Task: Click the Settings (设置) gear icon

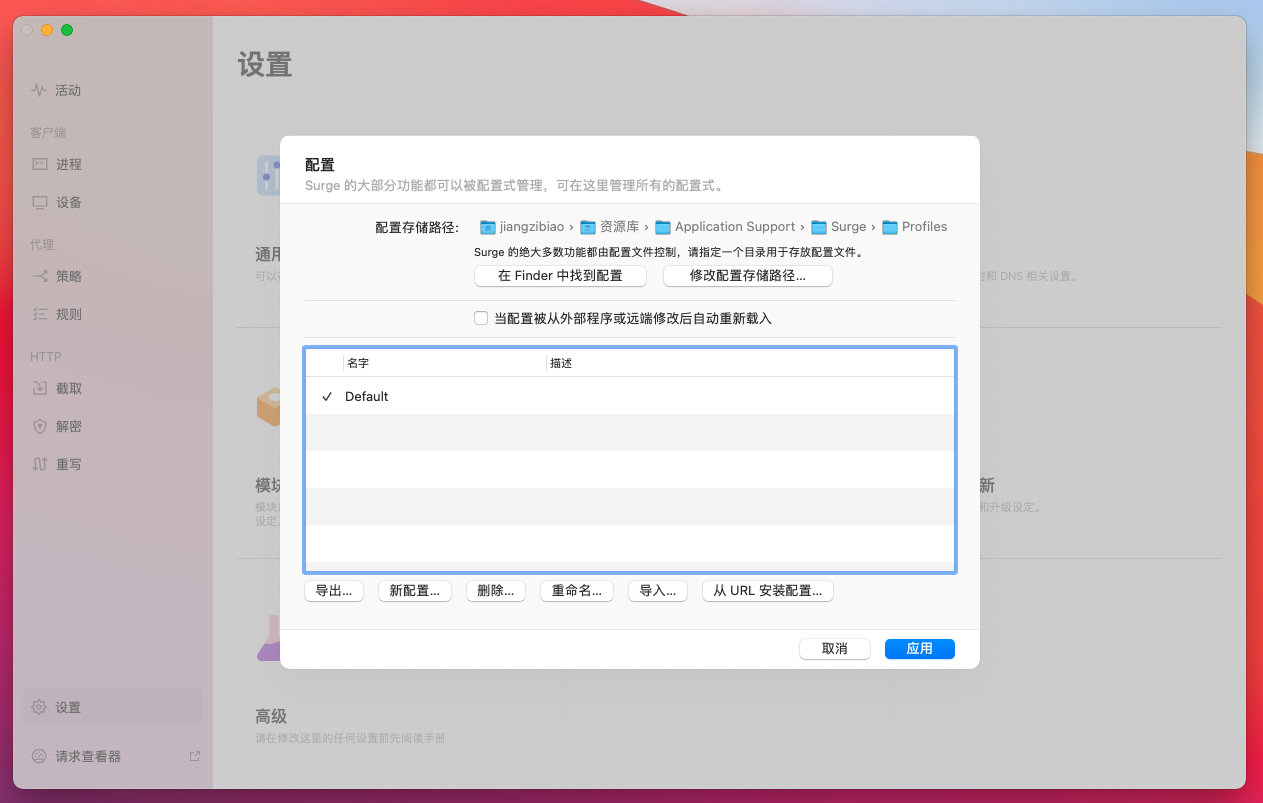Action: pos(39,707)
